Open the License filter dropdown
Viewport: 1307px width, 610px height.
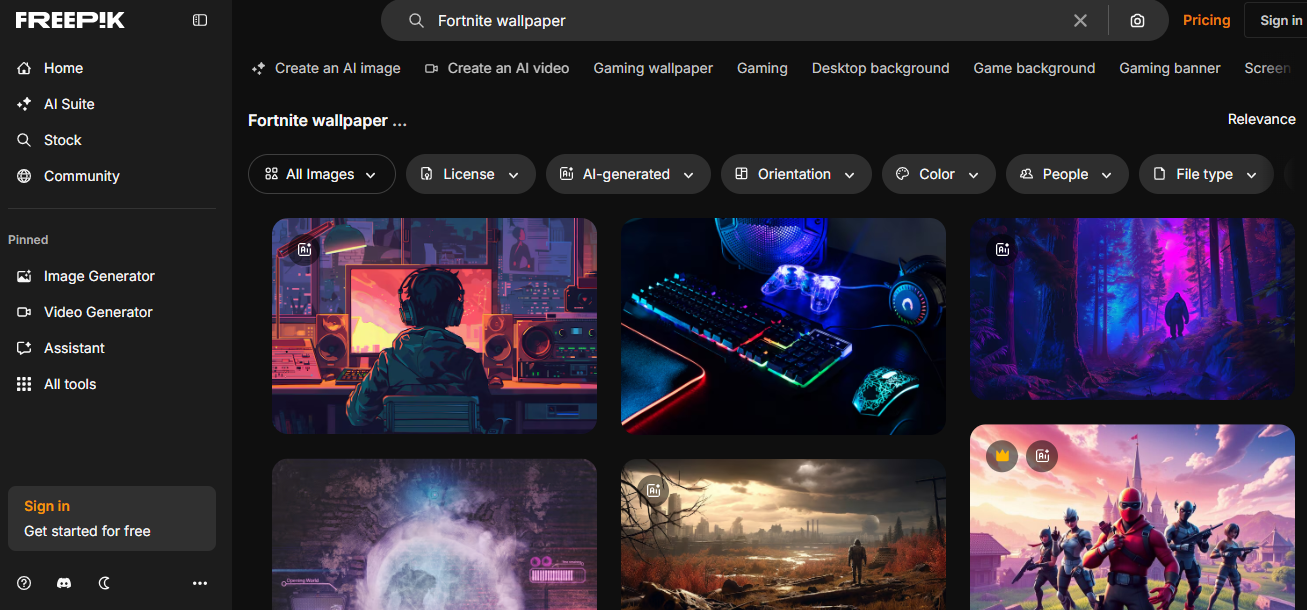coord(470,174)
